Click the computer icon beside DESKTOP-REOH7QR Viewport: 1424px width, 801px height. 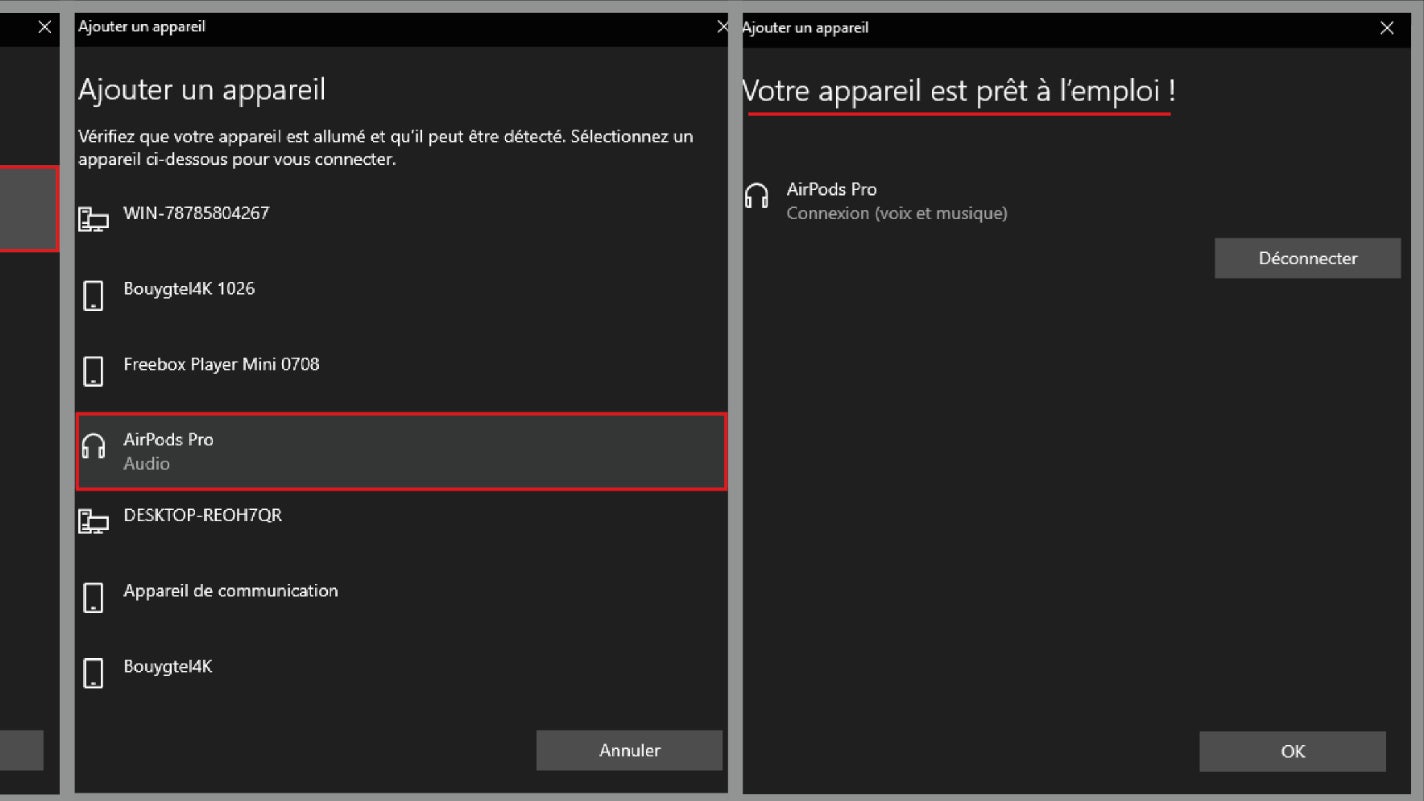93,521
